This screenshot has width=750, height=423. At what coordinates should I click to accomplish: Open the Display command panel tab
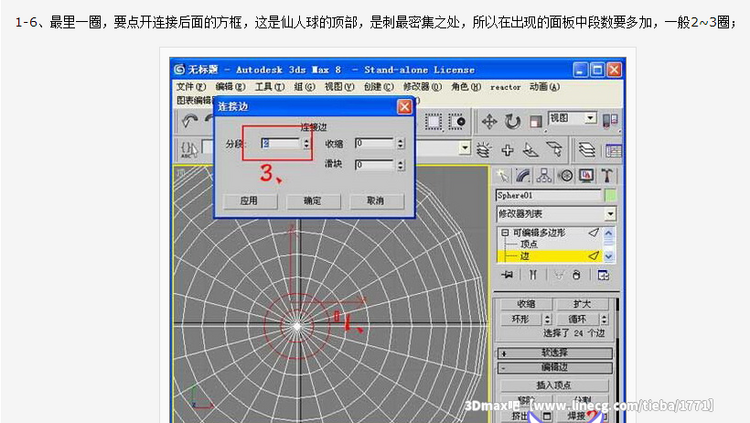click(x=586, y=176)
